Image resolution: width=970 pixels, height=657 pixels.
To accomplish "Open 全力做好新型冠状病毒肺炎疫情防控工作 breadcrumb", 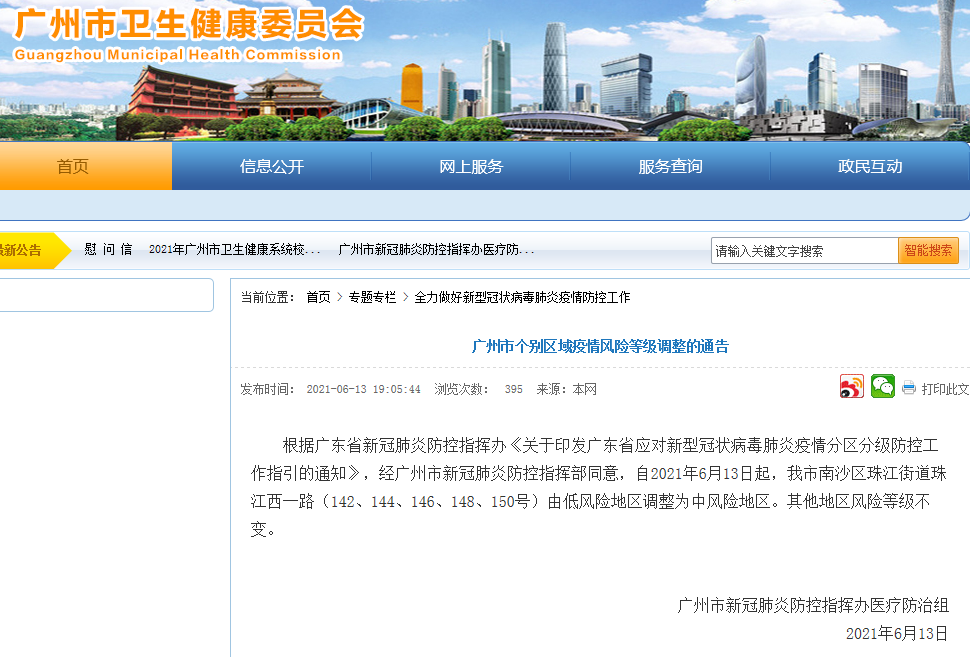I will (x=522, y=297).
